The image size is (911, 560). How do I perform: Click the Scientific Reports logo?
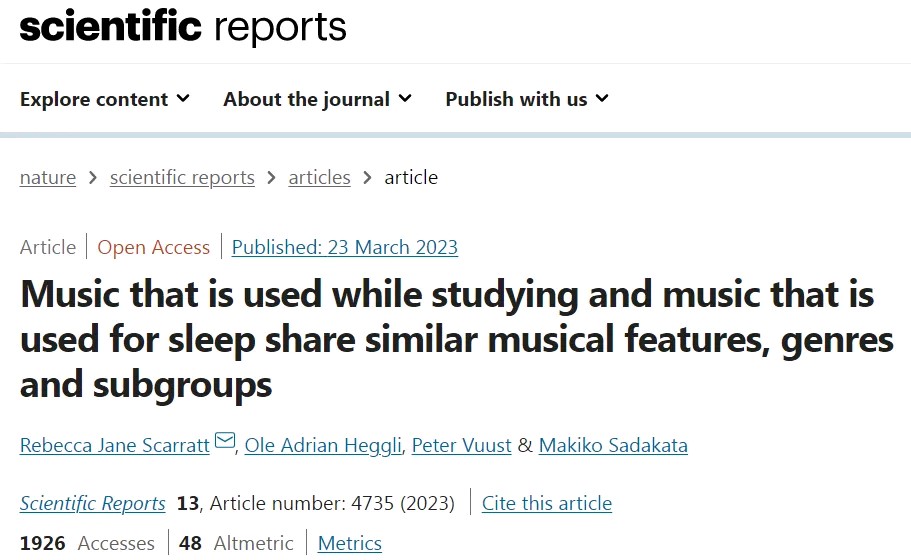tap(183, 27)
